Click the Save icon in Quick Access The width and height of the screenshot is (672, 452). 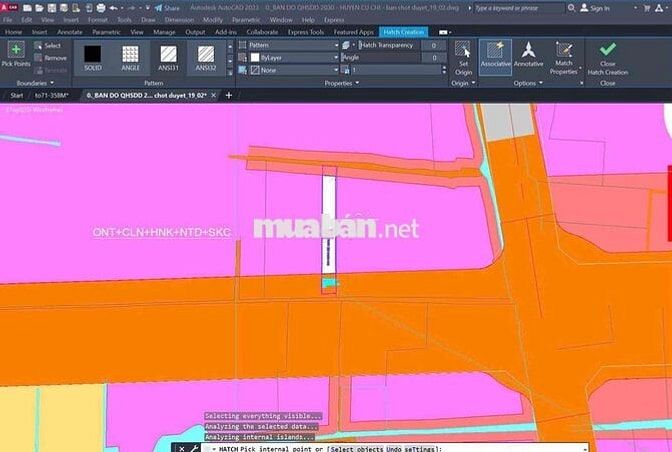(x=52, y=8)
